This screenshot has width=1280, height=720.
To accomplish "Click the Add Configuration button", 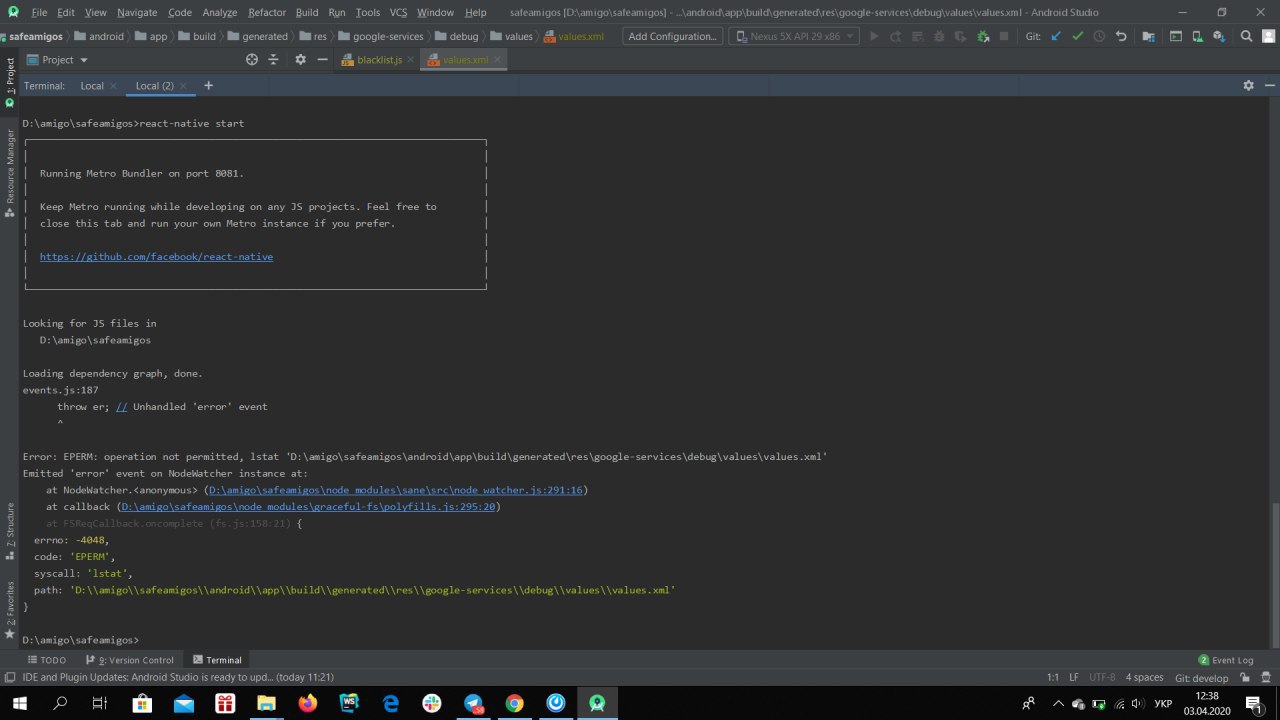I will (672, 36).
